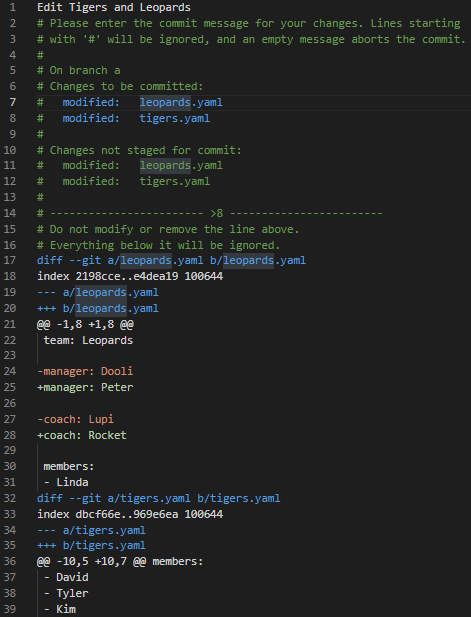
Task: Click hunk header '@@ -1,8 +1,8 @@'
Action: tap(85, 324)
